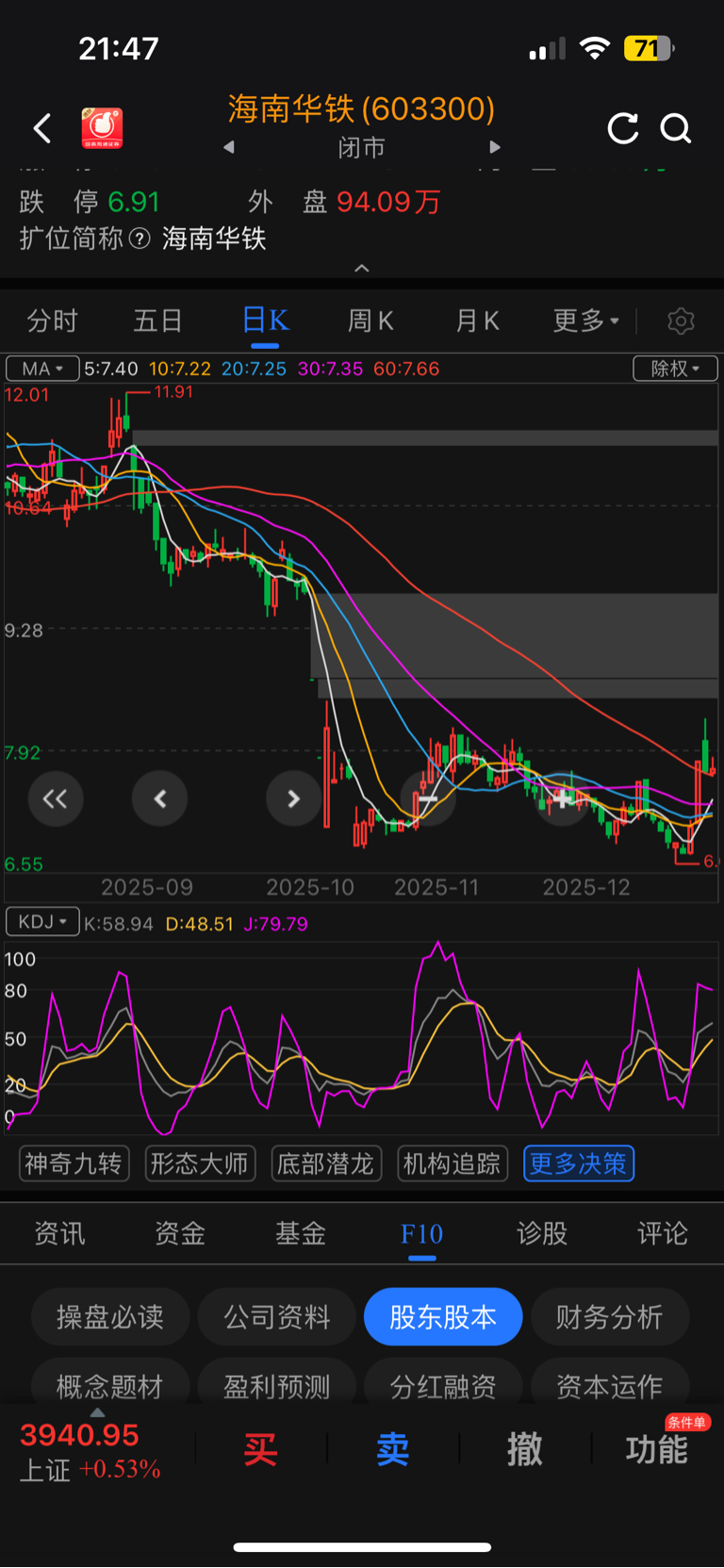
Task: Open the MA indicator dropdown
Action: click(43, 369)
